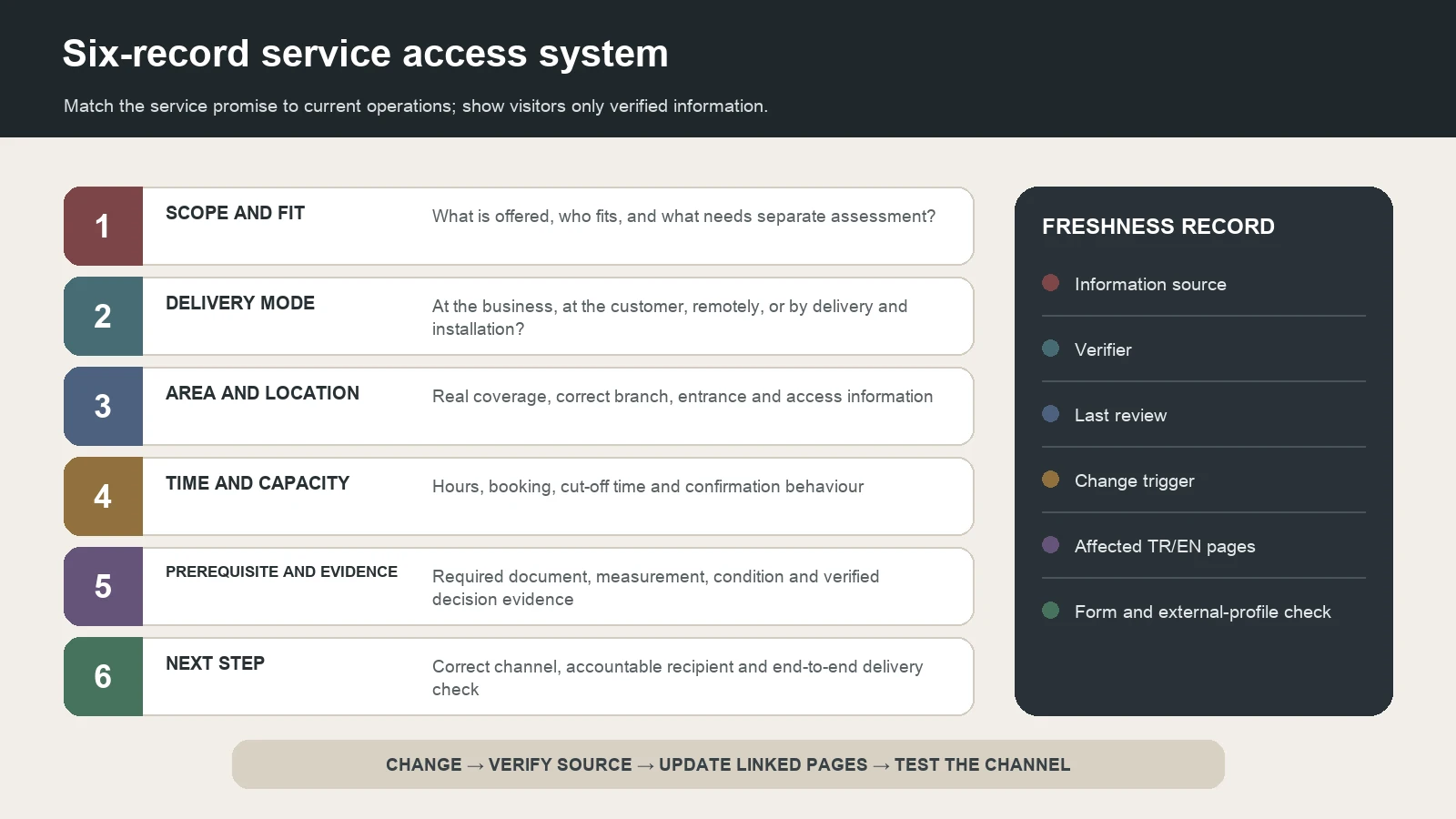
Task: Click the green dot beside Form and external-profile check
Action: pyautogui.click(x=1050, y=611)
